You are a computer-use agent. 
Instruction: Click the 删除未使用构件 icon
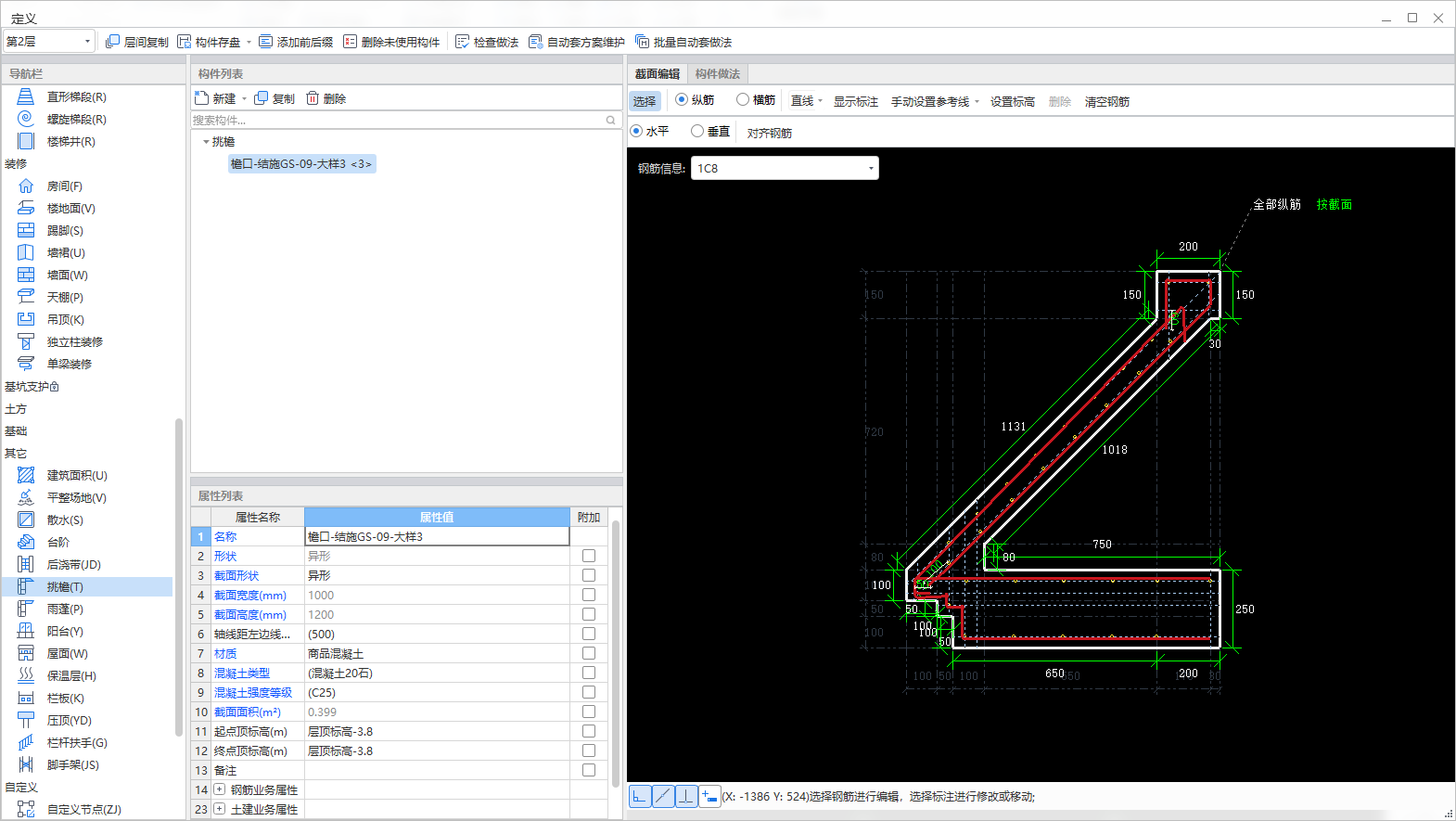click(350, 42)
